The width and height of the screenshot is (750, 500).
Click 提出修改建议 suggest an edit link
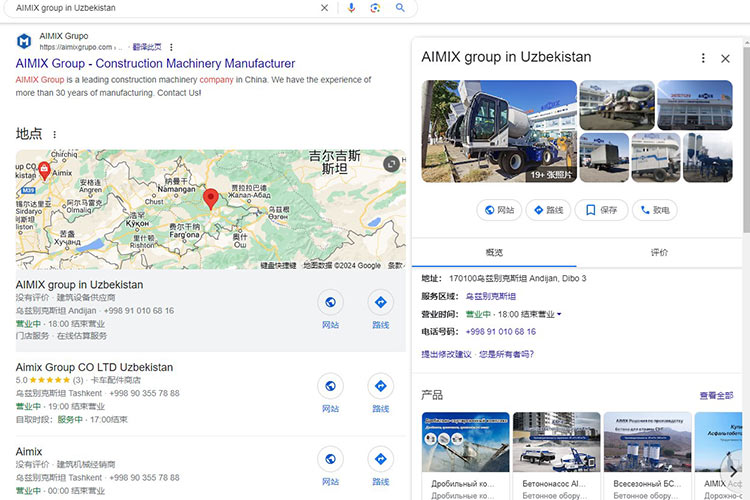tap(446, 354)
